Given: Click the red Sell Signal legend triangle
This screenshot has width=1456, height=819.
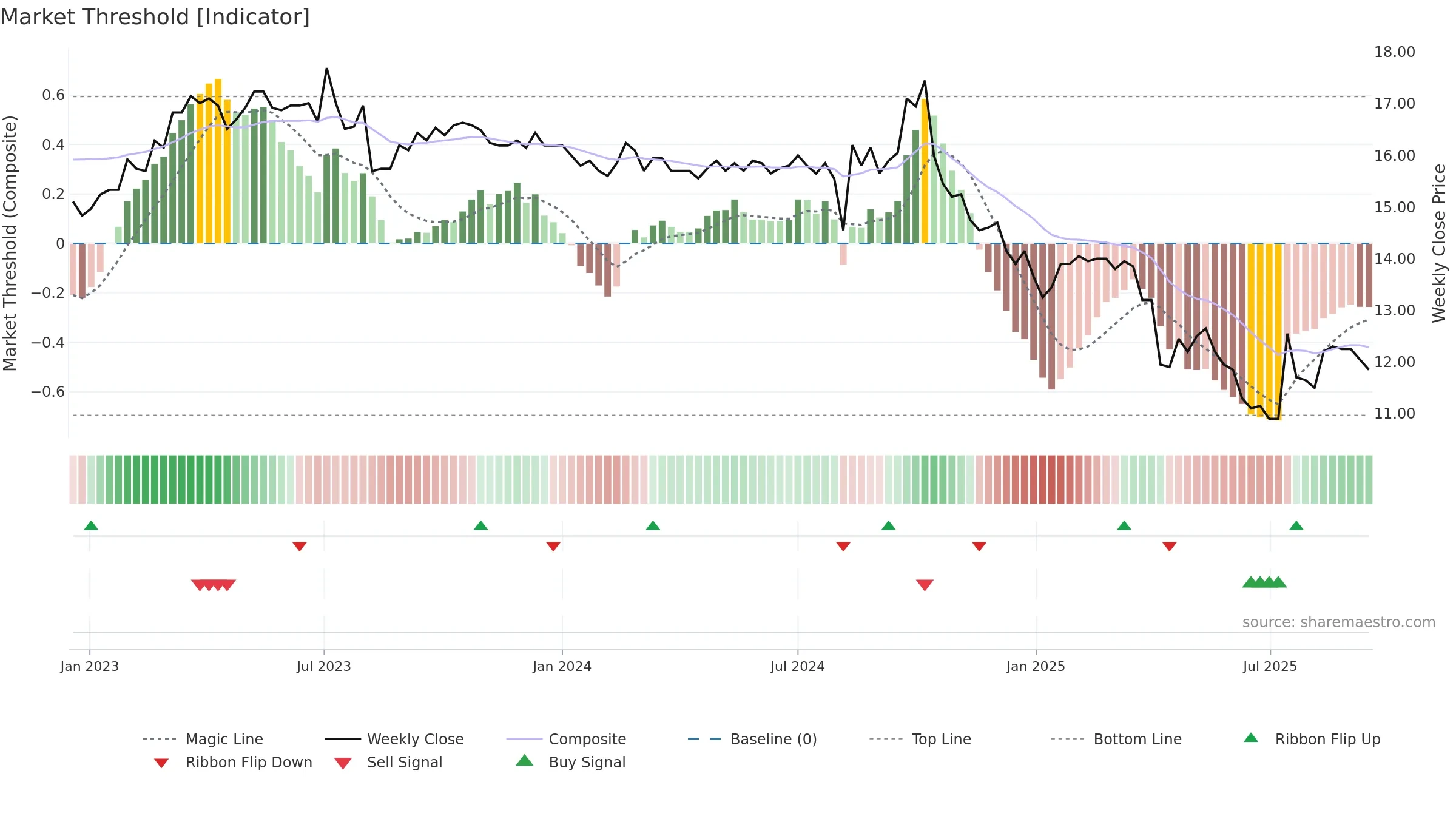Looking at the screenshot, I should coord(343,763).
